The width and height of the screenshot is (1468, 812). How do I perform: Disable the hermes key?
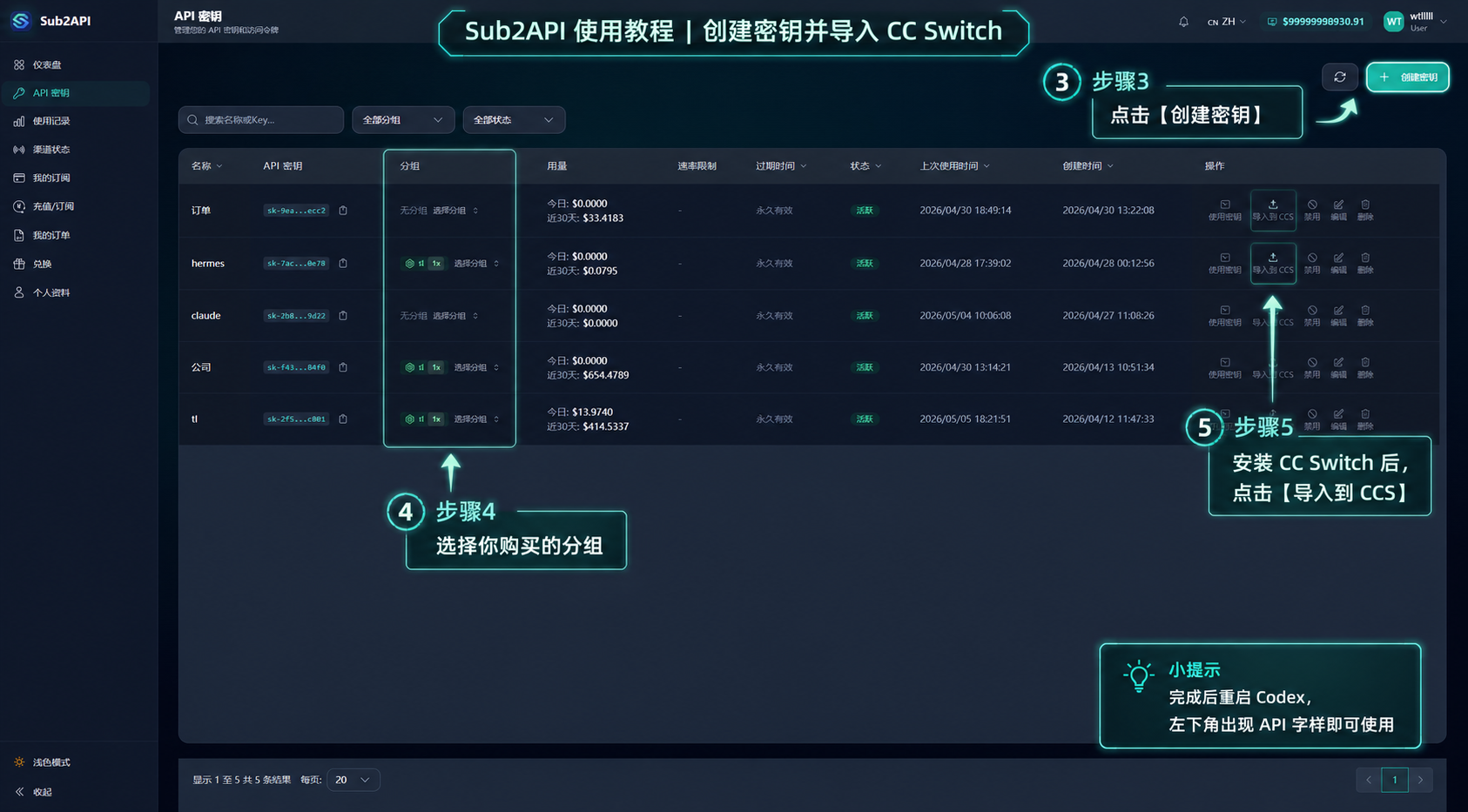coord(1312,264)
